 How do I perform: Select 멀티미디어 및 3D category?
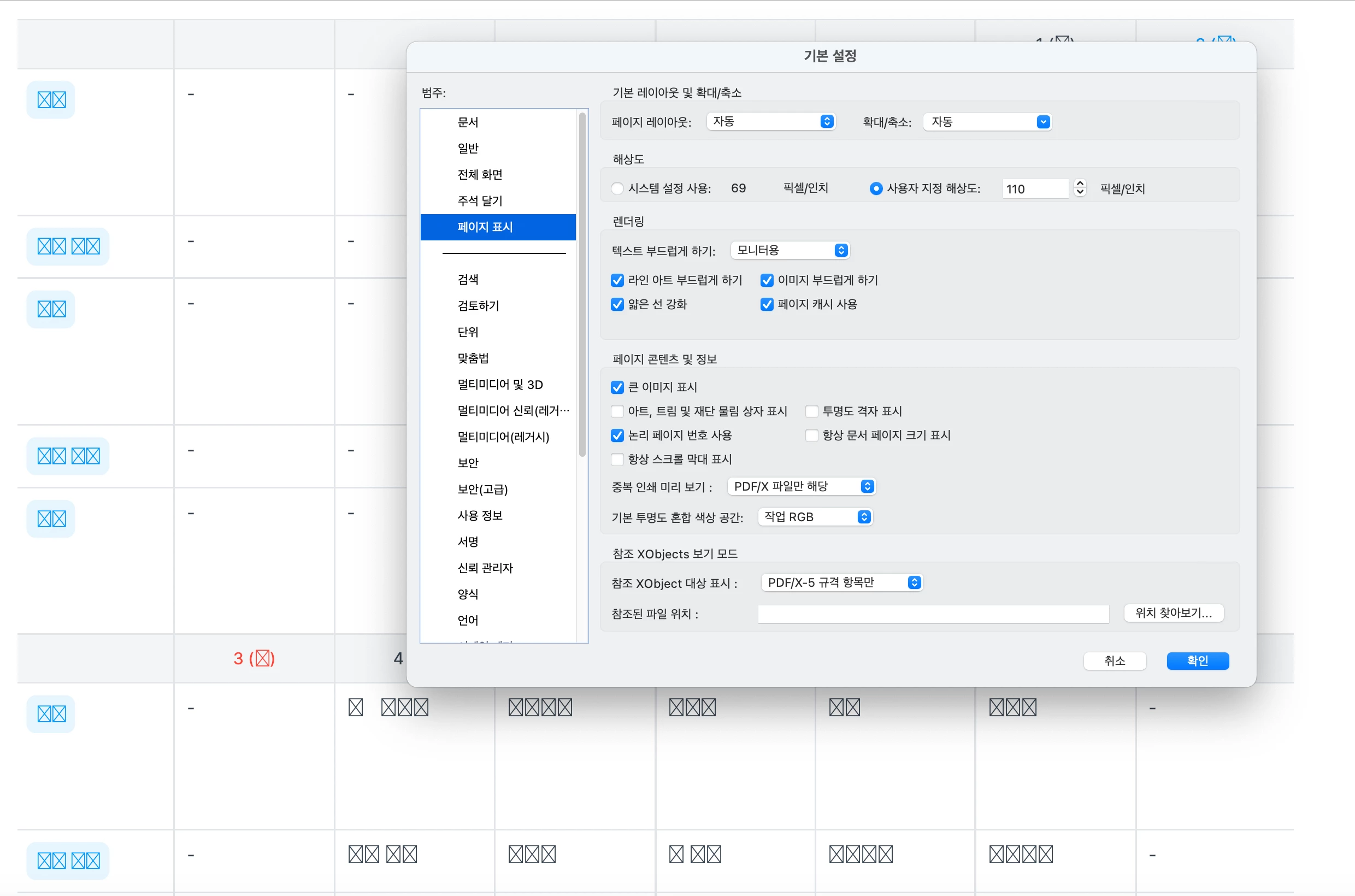point(499,385)
